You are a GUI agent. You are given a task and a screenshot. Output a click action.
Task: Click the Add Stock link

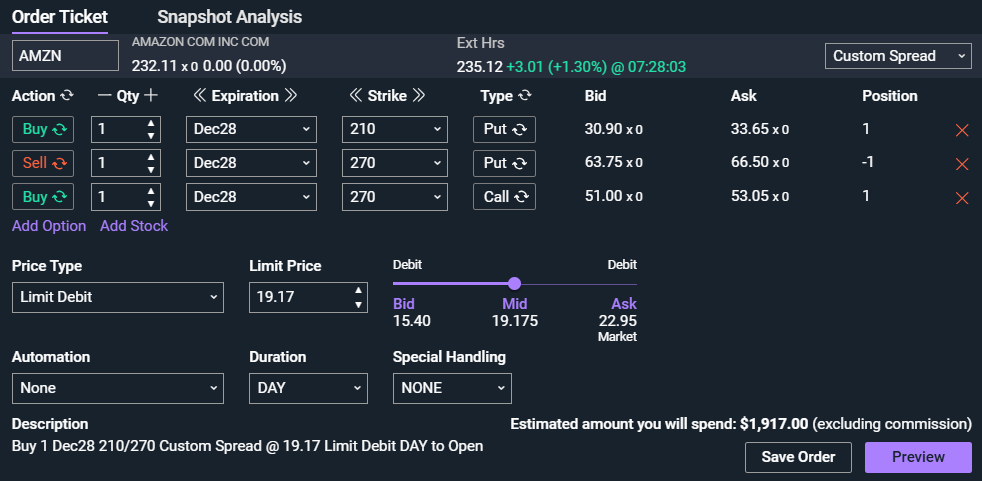click(x=134, y=226)
